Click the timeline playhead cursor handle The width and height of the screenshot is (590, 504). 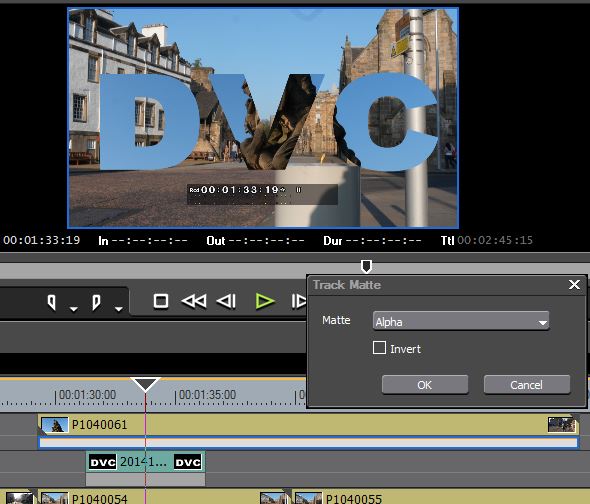tap(146, 384)
